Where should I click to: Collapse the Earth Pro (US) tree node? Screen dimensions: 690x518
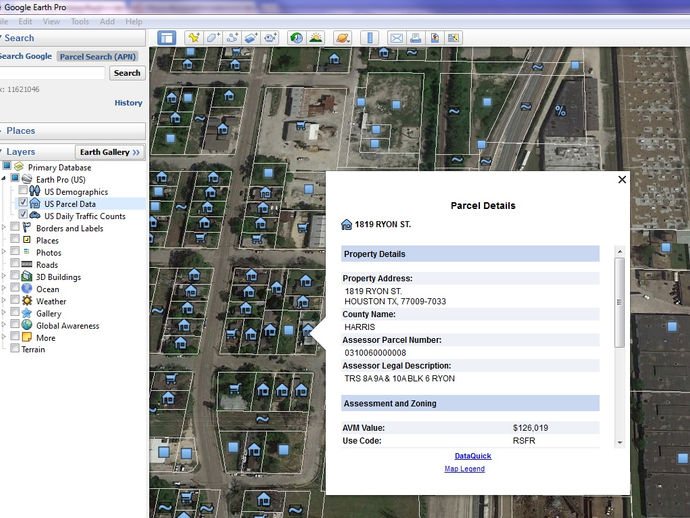tap(4, 178)
